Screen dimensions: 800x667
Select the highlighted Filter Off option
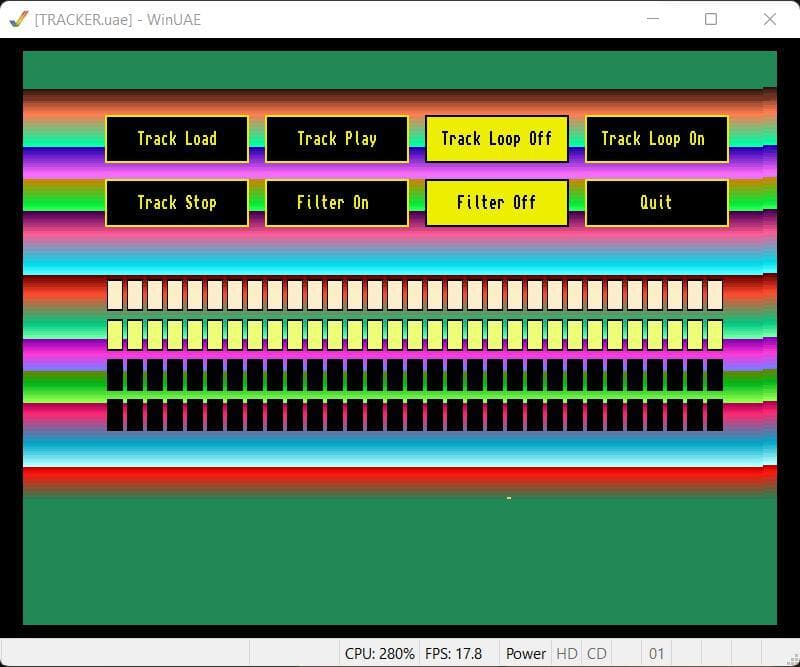pos(496,203)
